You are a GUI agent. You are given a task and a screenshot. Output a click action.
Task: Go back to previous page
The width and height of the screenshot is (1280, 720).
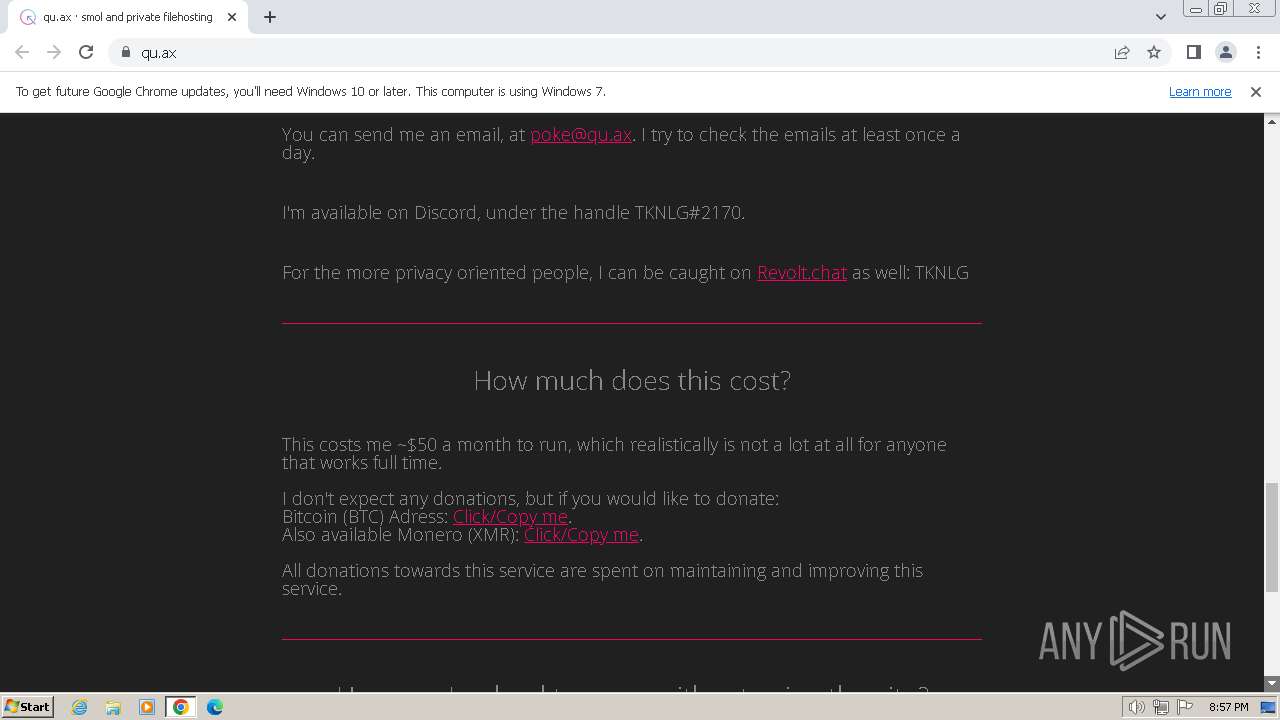(22, 52)
